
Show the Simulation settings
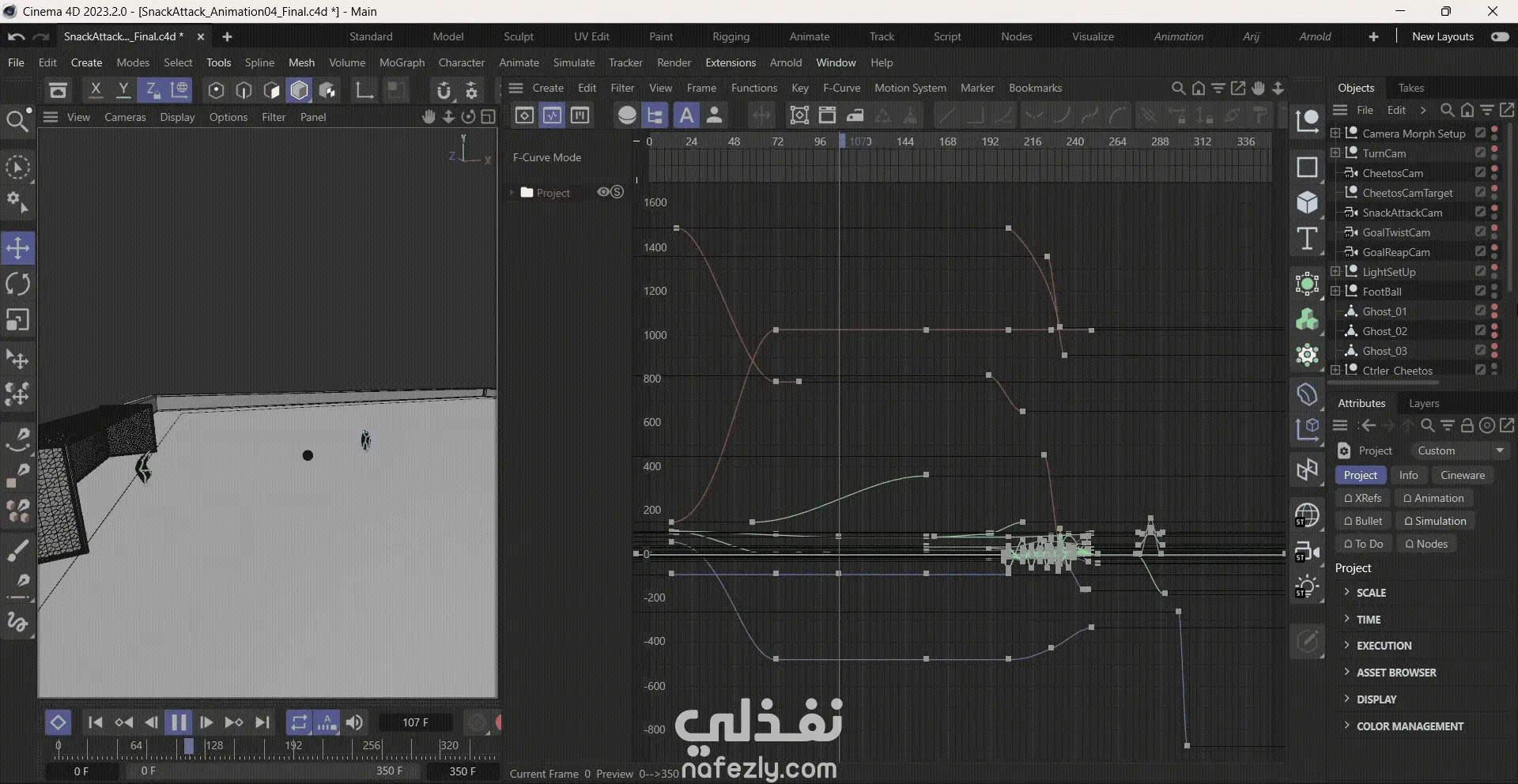click(1434, 521)
